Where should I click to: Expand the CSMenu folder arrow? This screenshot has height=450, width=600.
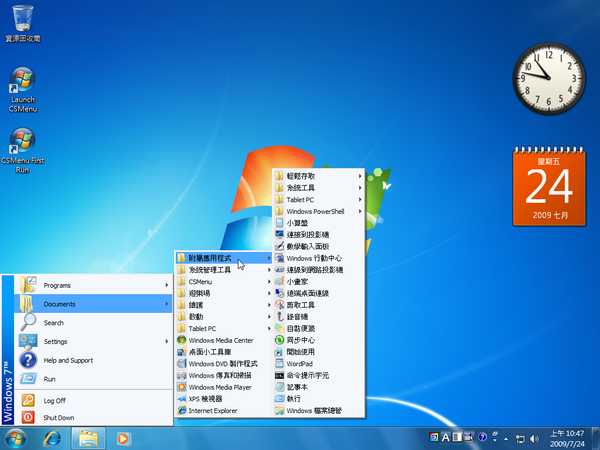[269, 282]
